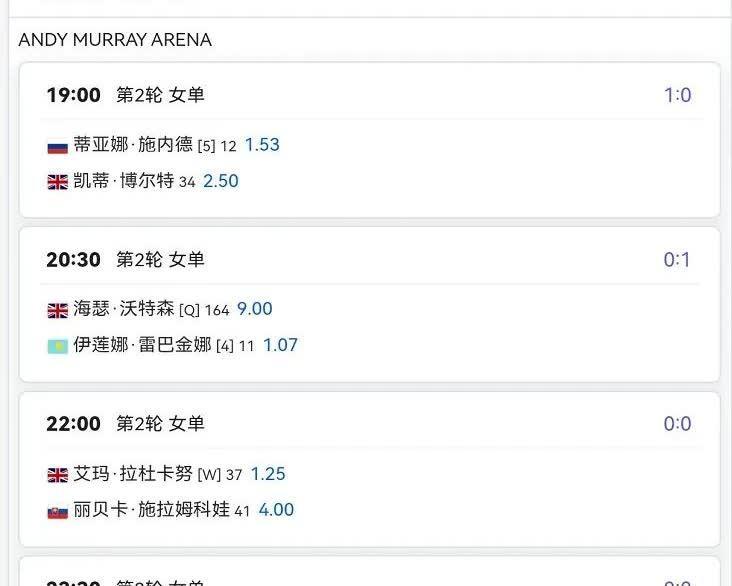Open player 丽贝卡·施拉姆科娃 profile
Screen dimensions: 732x586
click(x=151, y=509)
